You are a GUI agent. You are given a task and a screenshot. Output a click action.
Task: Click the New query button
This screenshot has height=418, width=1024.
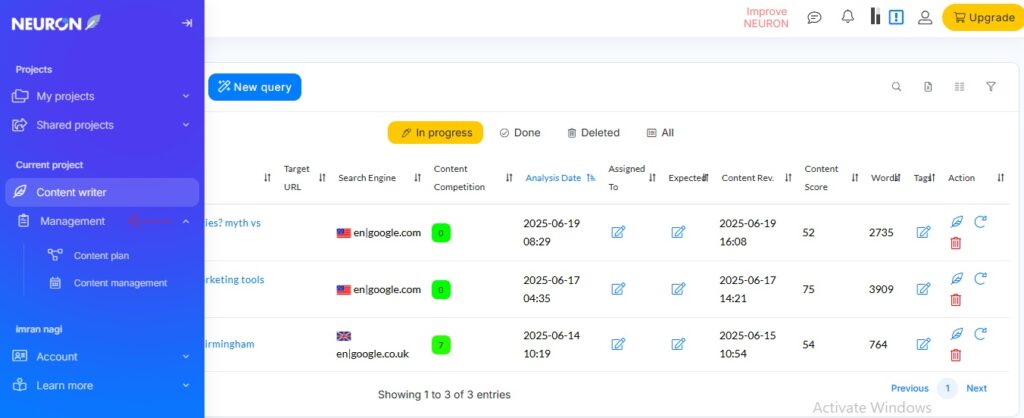click(254, 87)
